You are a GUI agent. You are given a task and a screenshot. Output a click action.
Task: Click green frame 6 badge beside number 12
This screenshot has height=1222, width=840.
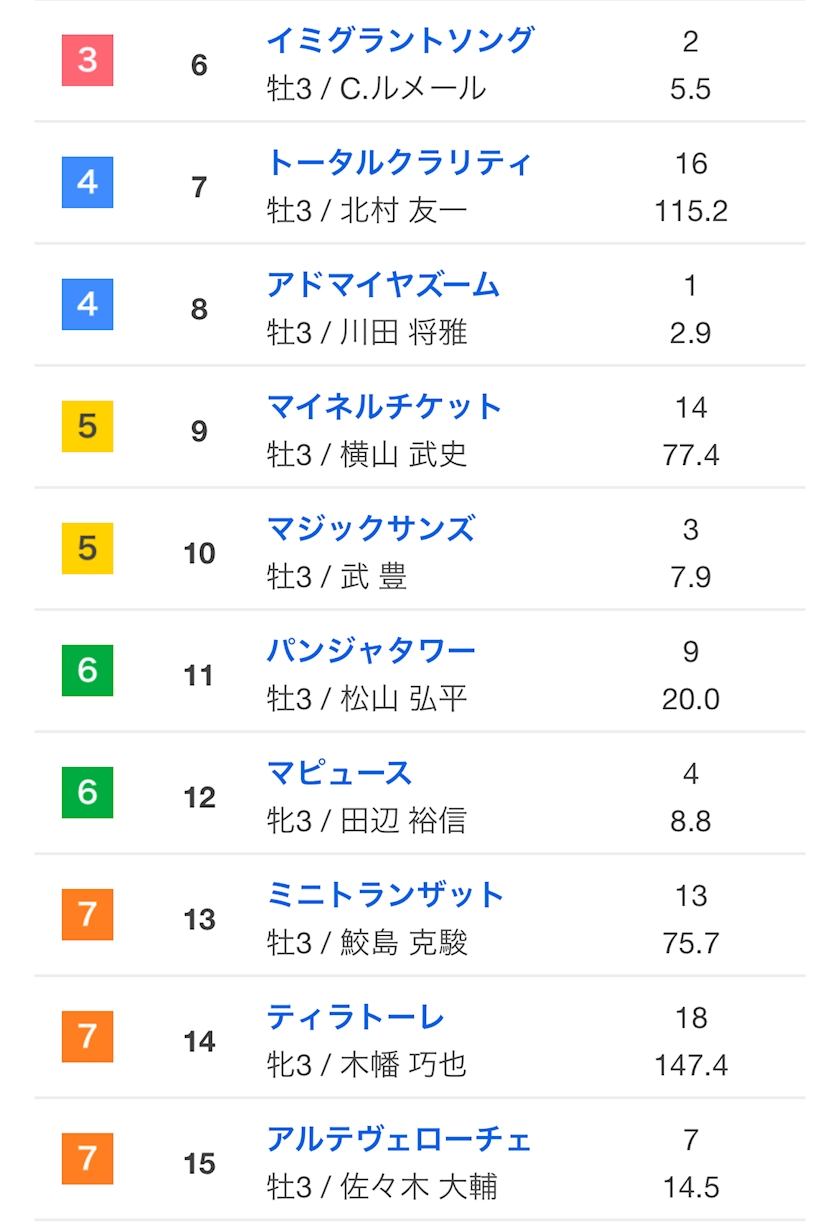coord(88,792)
